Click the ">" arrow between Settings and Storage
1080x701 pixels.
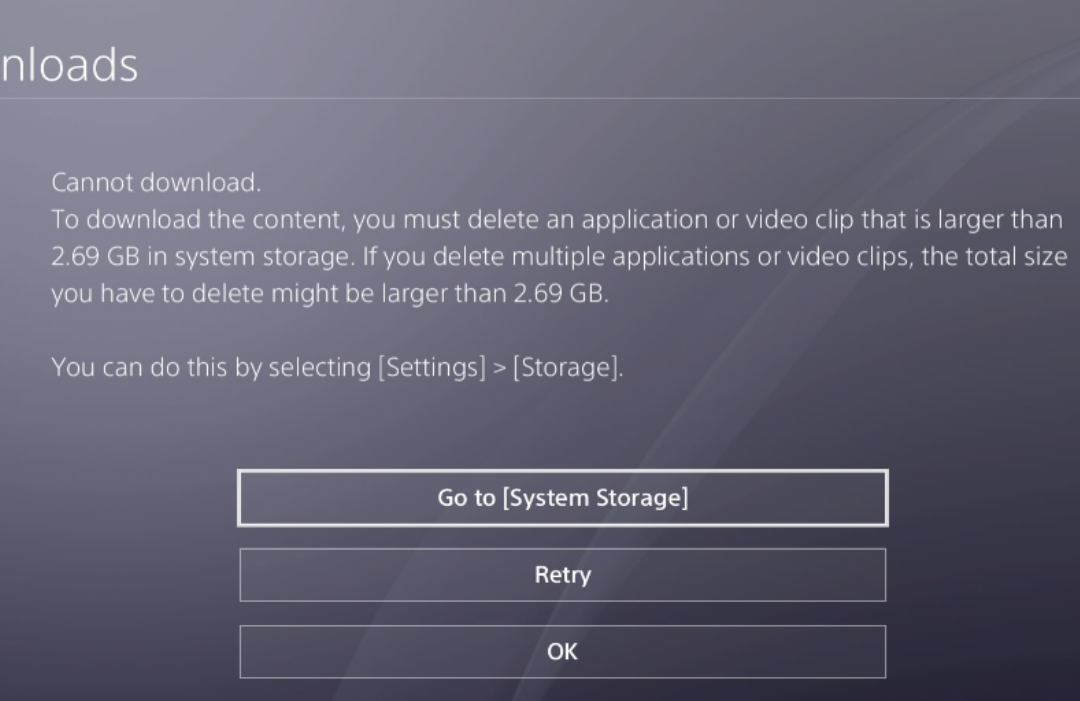point(499,367)
